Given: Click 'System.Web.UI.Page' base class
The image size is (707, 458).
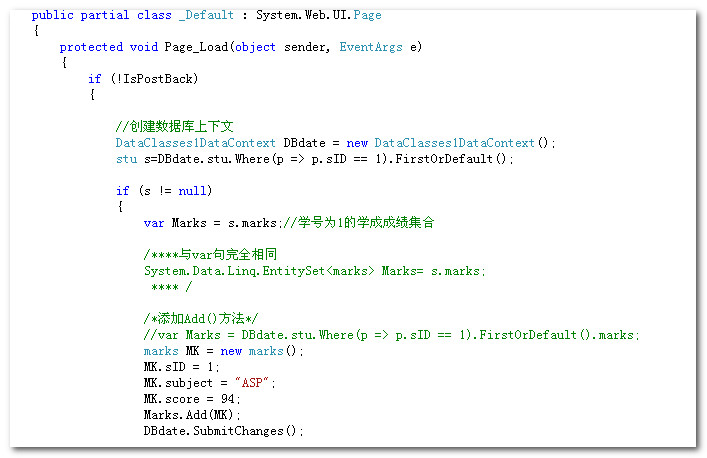Looking at the screenshot, I should [x=319, y=15].
